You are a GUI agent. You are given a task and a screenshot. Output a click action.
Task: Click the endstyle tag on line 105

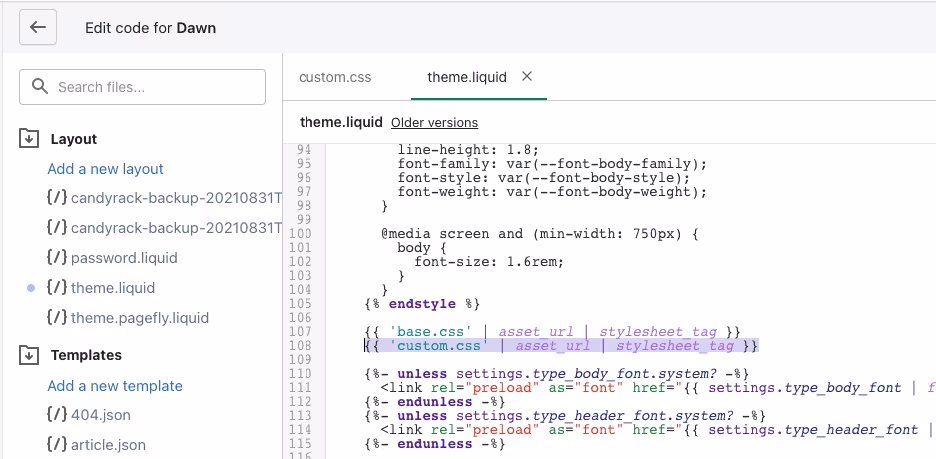422,304
